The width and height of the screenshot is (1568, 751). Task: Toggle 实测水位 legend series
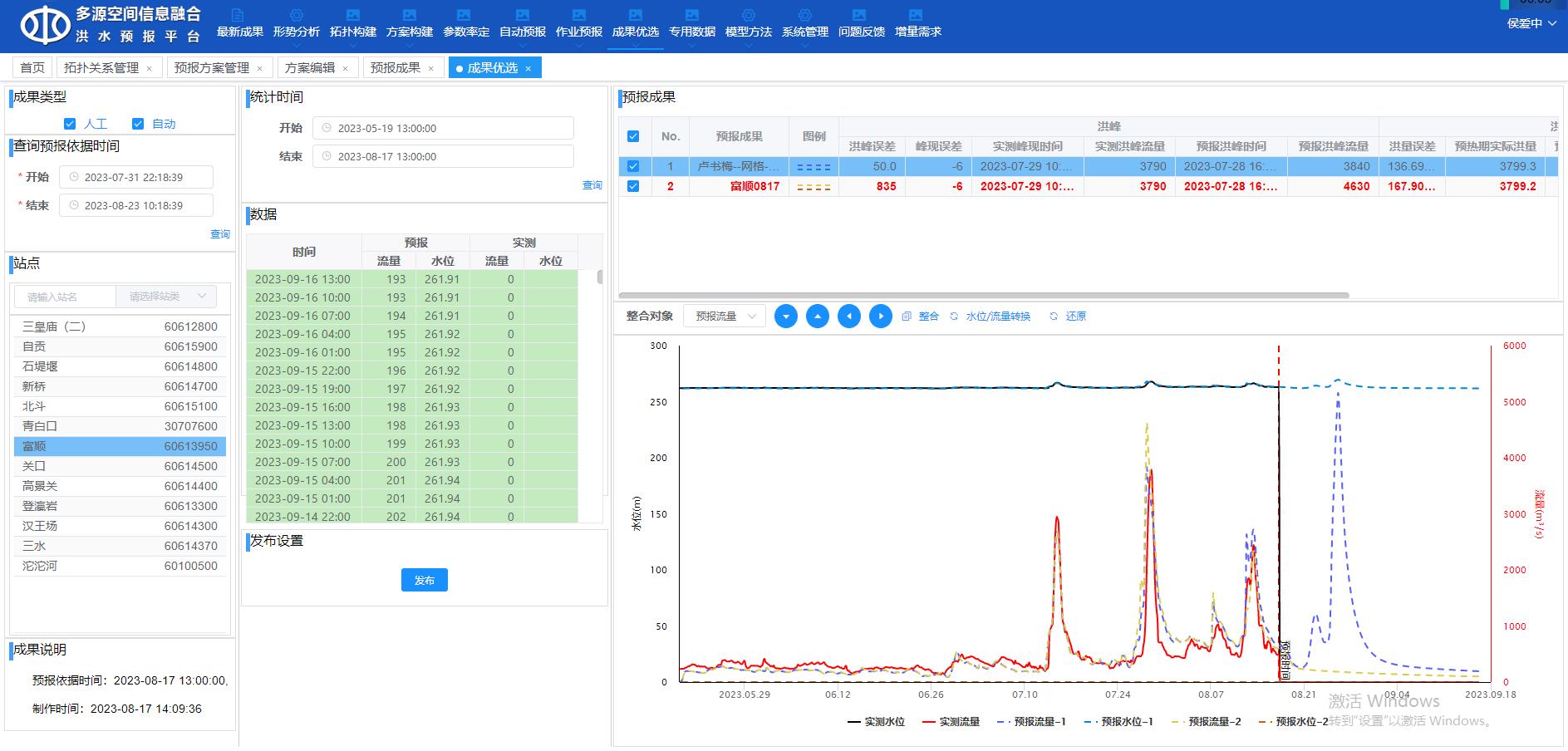[876, 722]
